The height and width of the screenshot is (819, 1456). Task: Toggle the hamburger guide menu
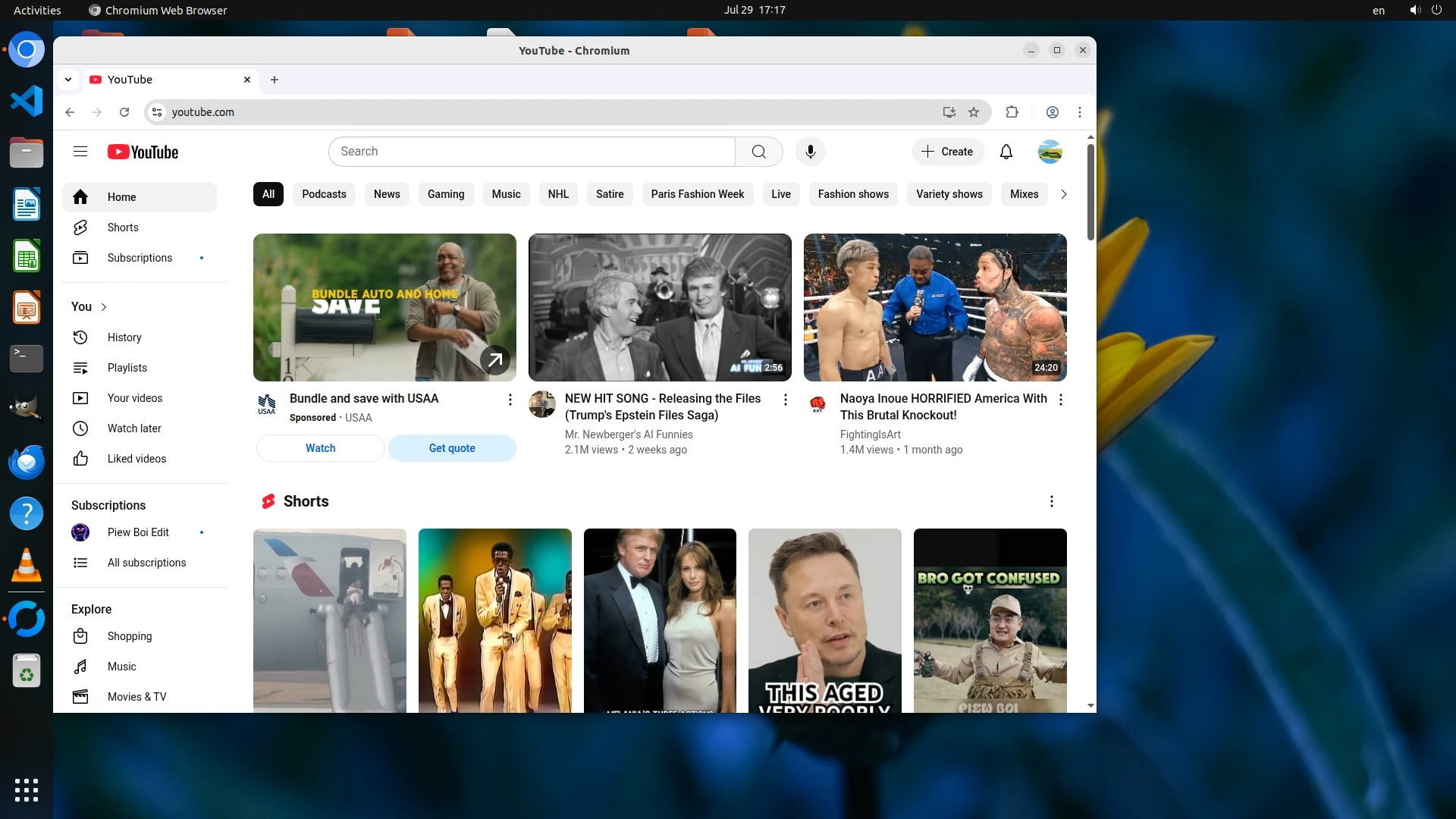80,152
